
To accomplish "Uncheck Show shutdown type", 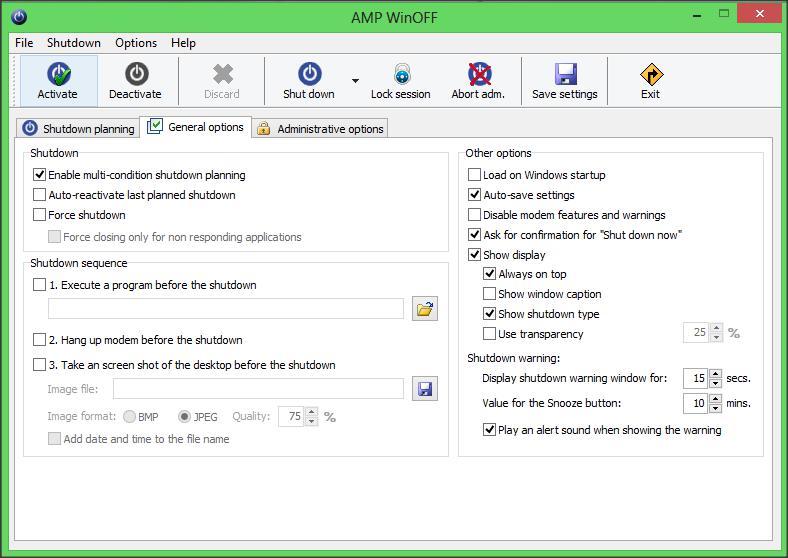I will pos(489,314).
